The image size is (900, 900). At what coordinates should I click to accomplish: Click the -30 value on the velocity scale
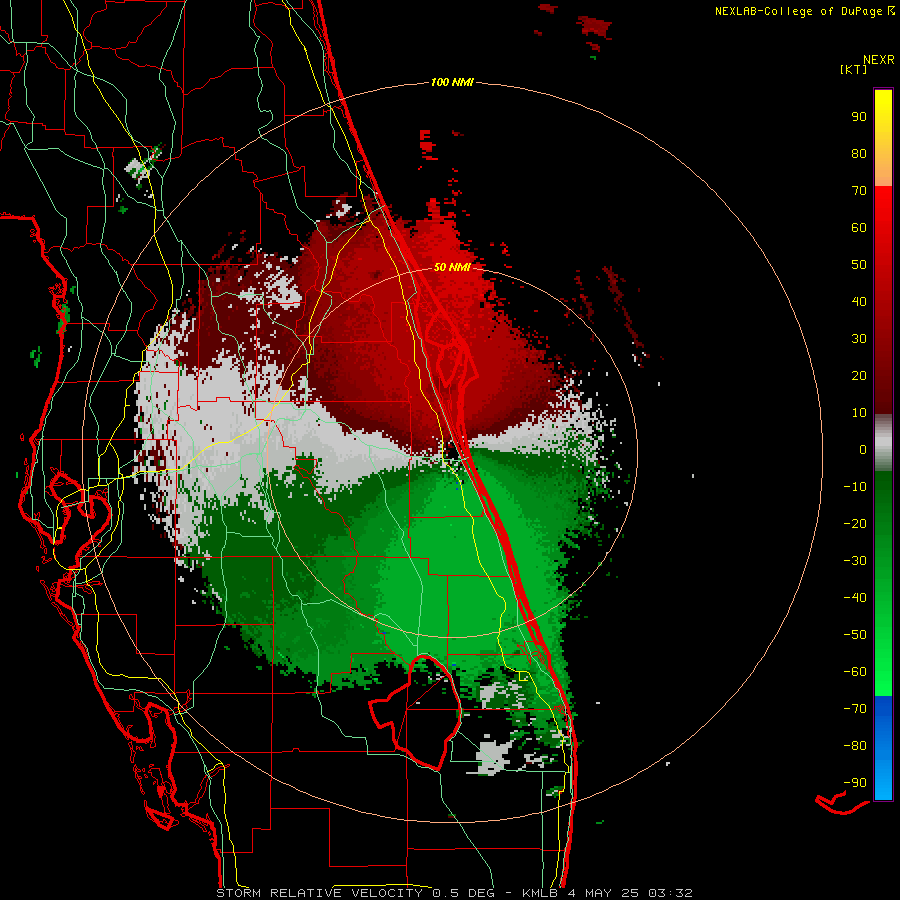coord(855,561)
